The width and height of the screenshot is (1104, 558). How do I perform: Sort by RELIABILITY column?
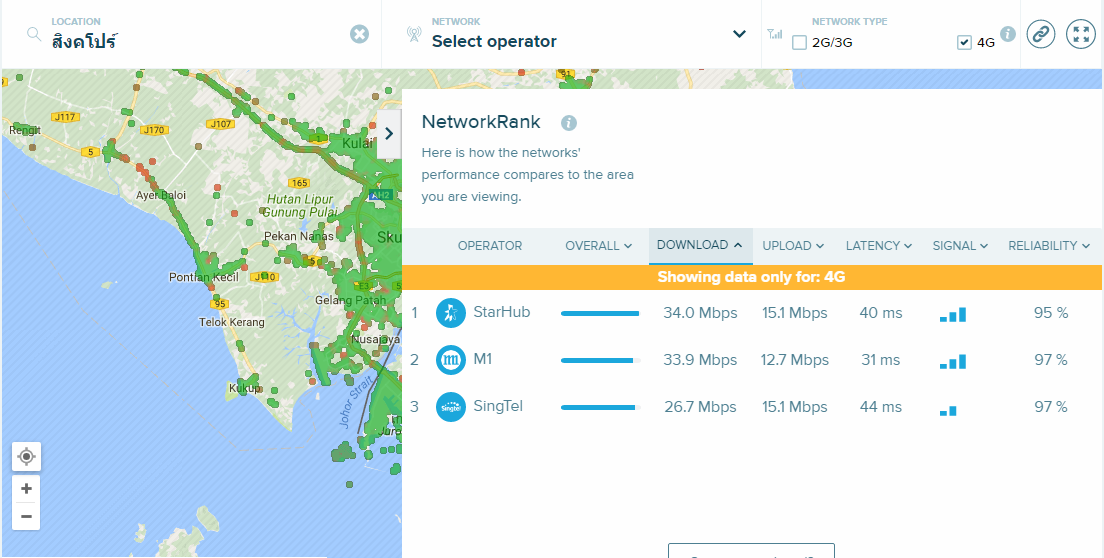pyautogui.click(x=1050, y=246)
